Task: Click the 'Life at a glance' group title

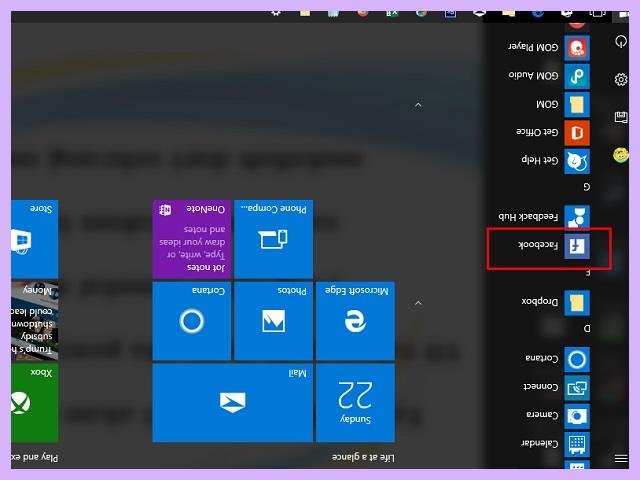Action: click(x=363, y=458)
